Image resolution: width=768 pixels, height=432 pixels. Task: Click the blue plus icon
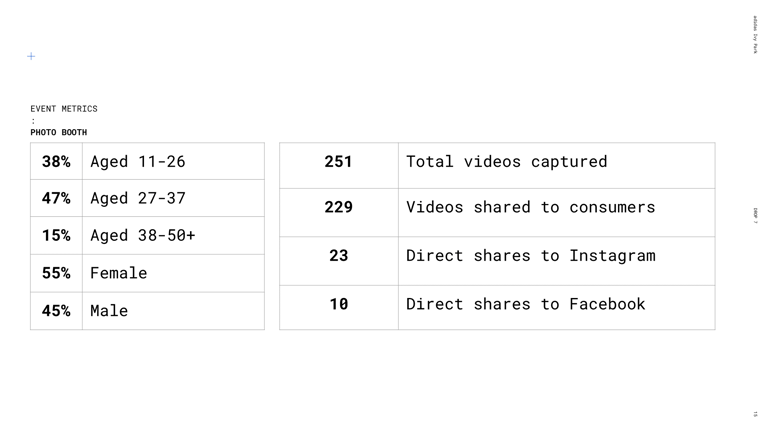click(31, 56)
